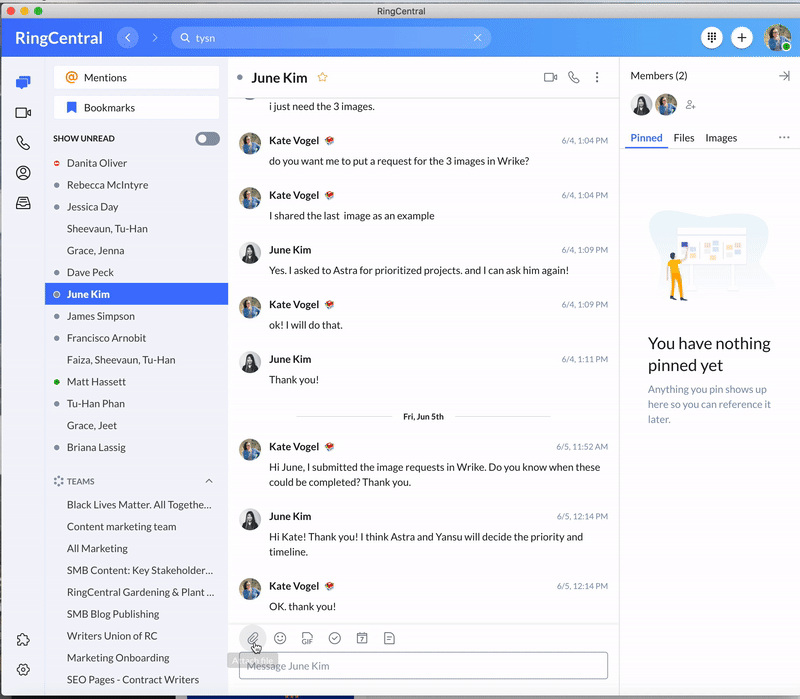Open the app launcher grid icon
This screenshot has width=800, height=699.
712,37
